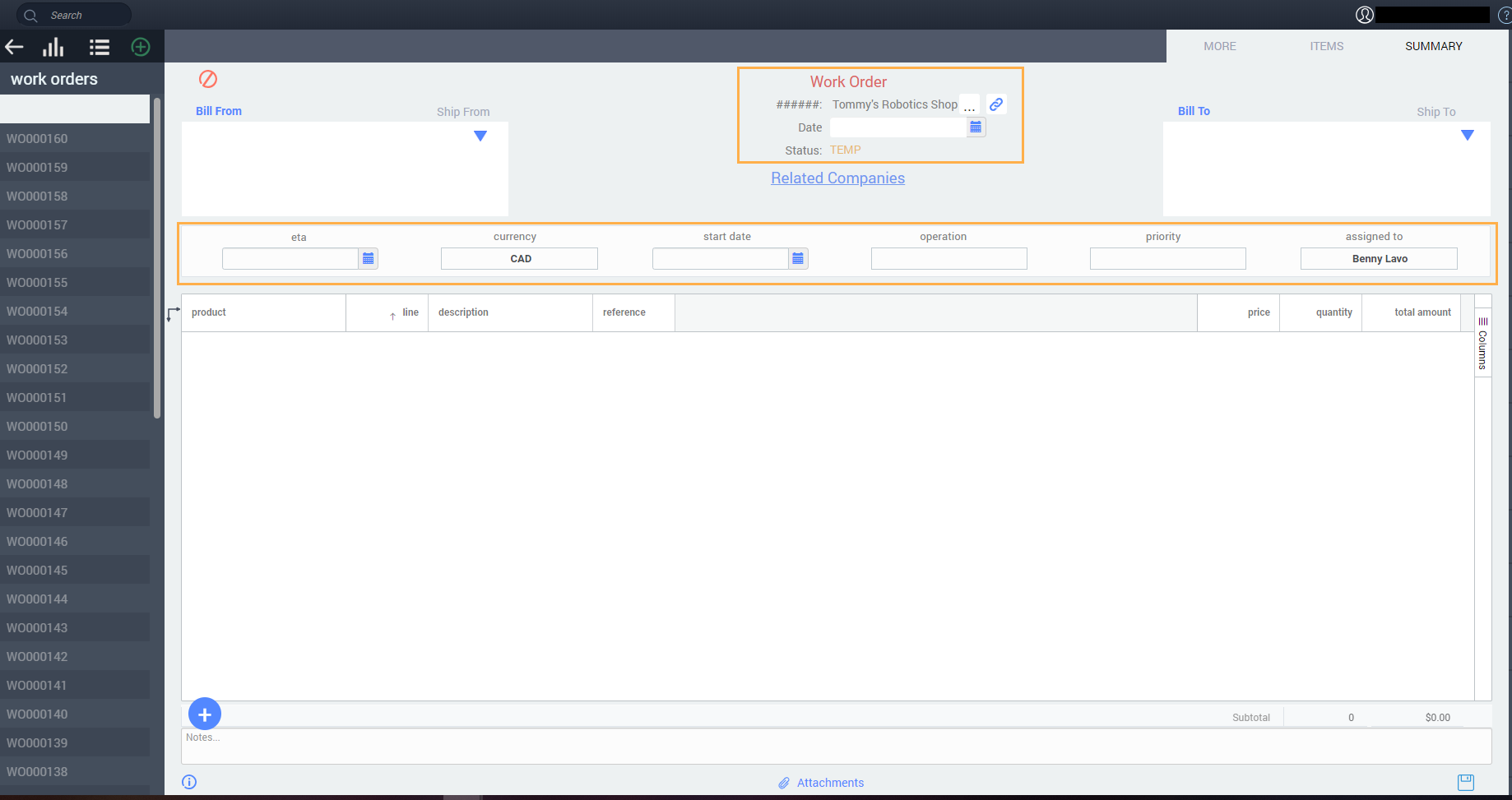1512x800 pixels.
Task: Add new work order with green plus icon
Action: (x=141, y=47)
